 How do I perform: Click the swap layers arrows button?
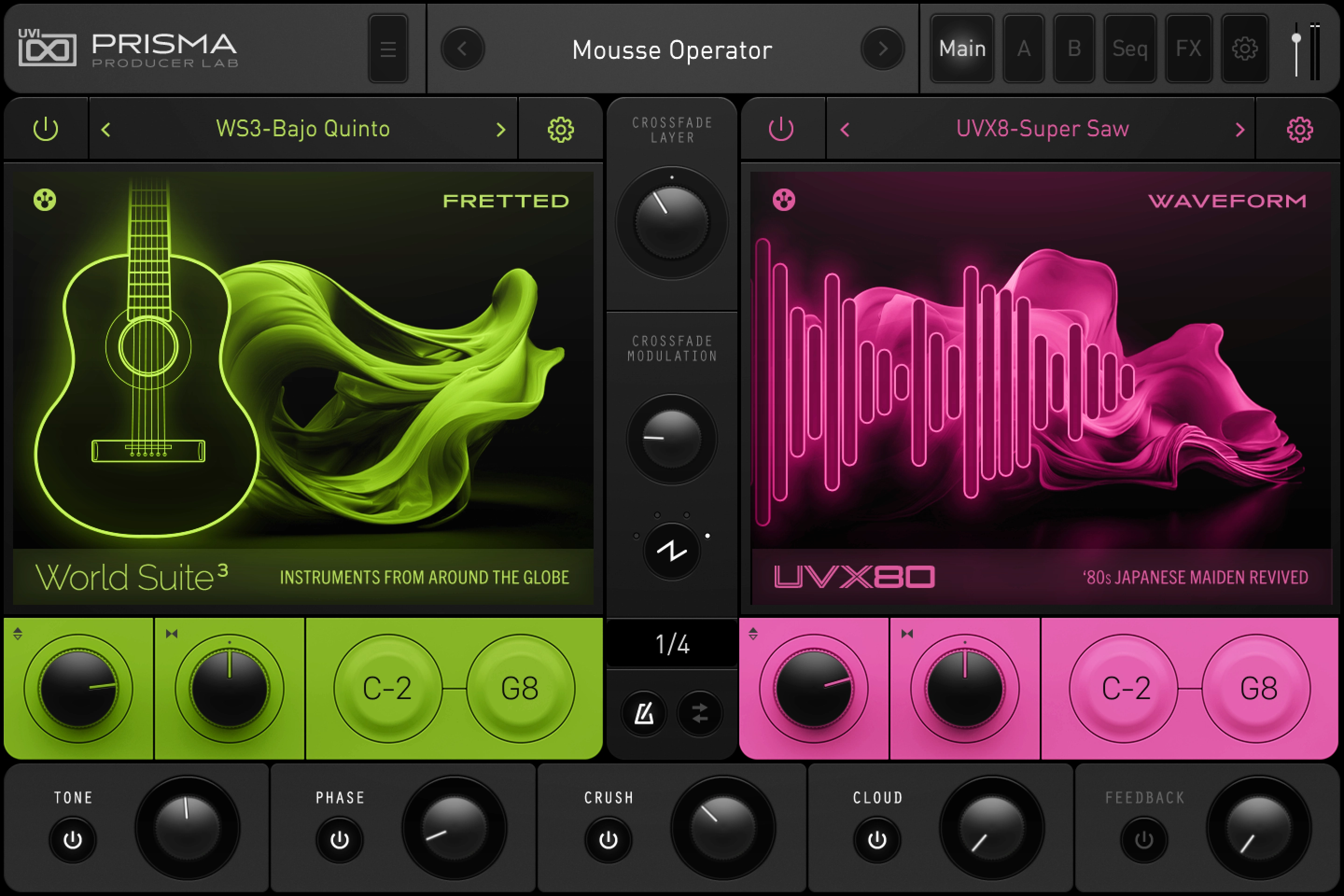700,713
